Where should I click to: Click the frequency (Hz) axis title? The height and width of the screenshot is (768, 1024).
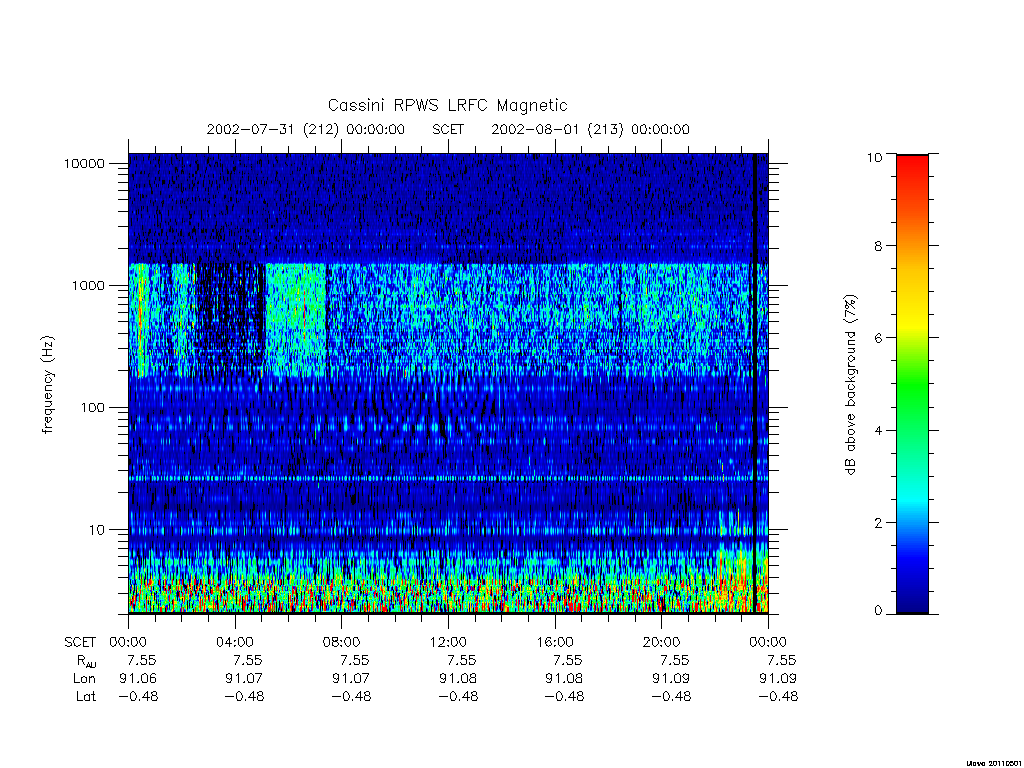tap(48, 385)
